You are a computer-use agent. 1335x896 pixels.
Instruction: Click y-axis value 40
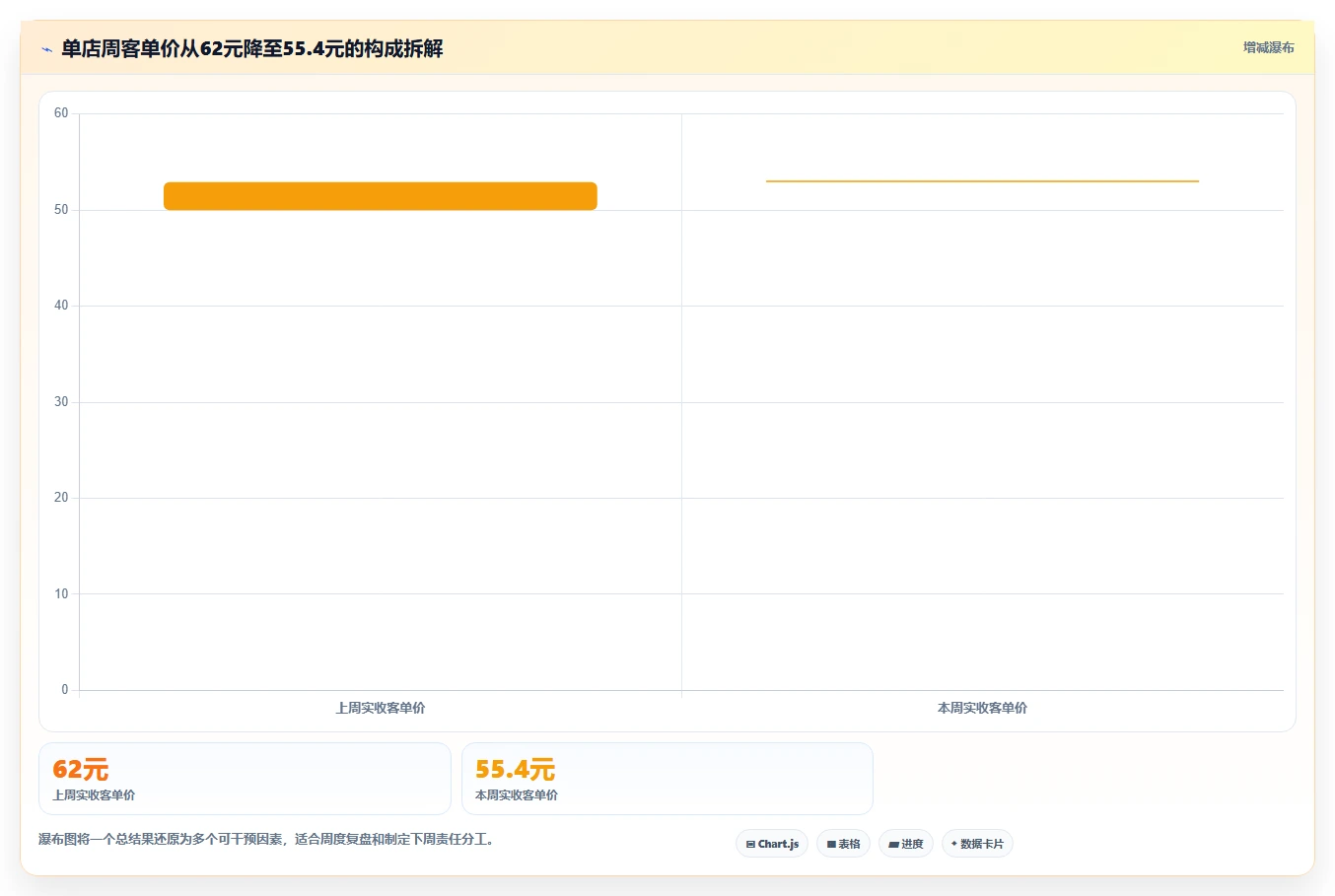[x=61, y=306]
